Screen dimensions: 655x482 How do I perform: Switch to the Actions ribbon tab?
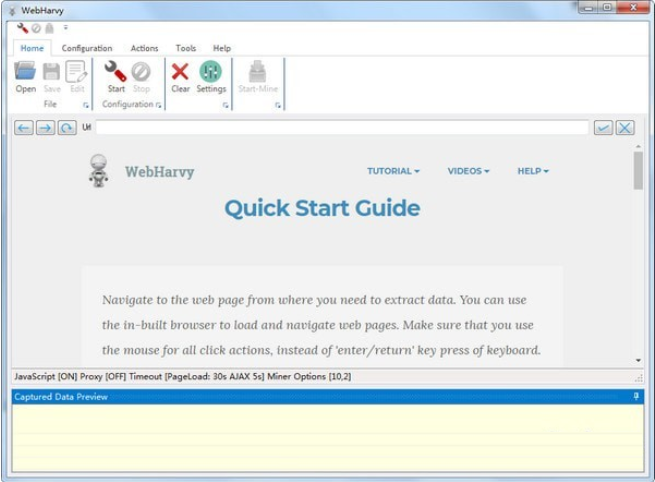coord(144,48)
